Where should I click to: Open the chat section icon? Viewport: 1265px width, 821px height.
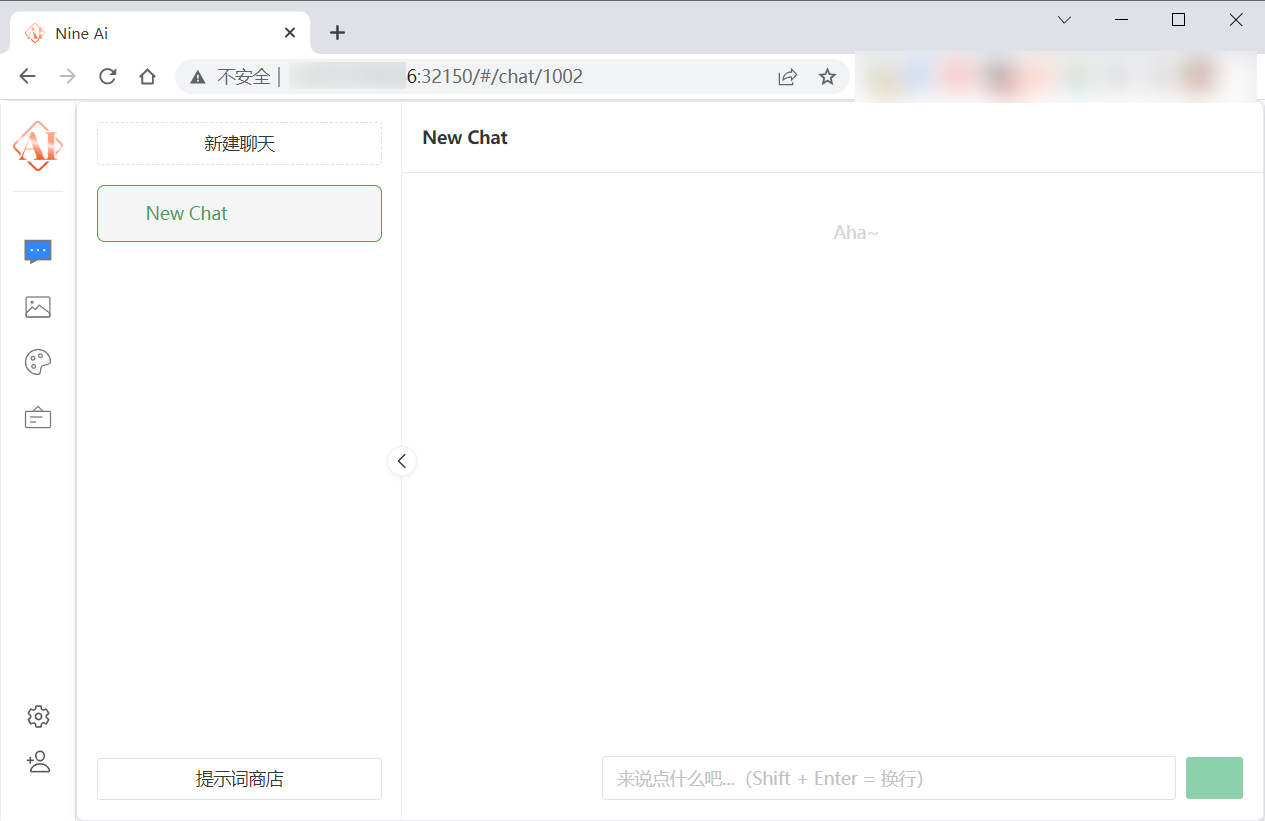click(x=38, y=251)
